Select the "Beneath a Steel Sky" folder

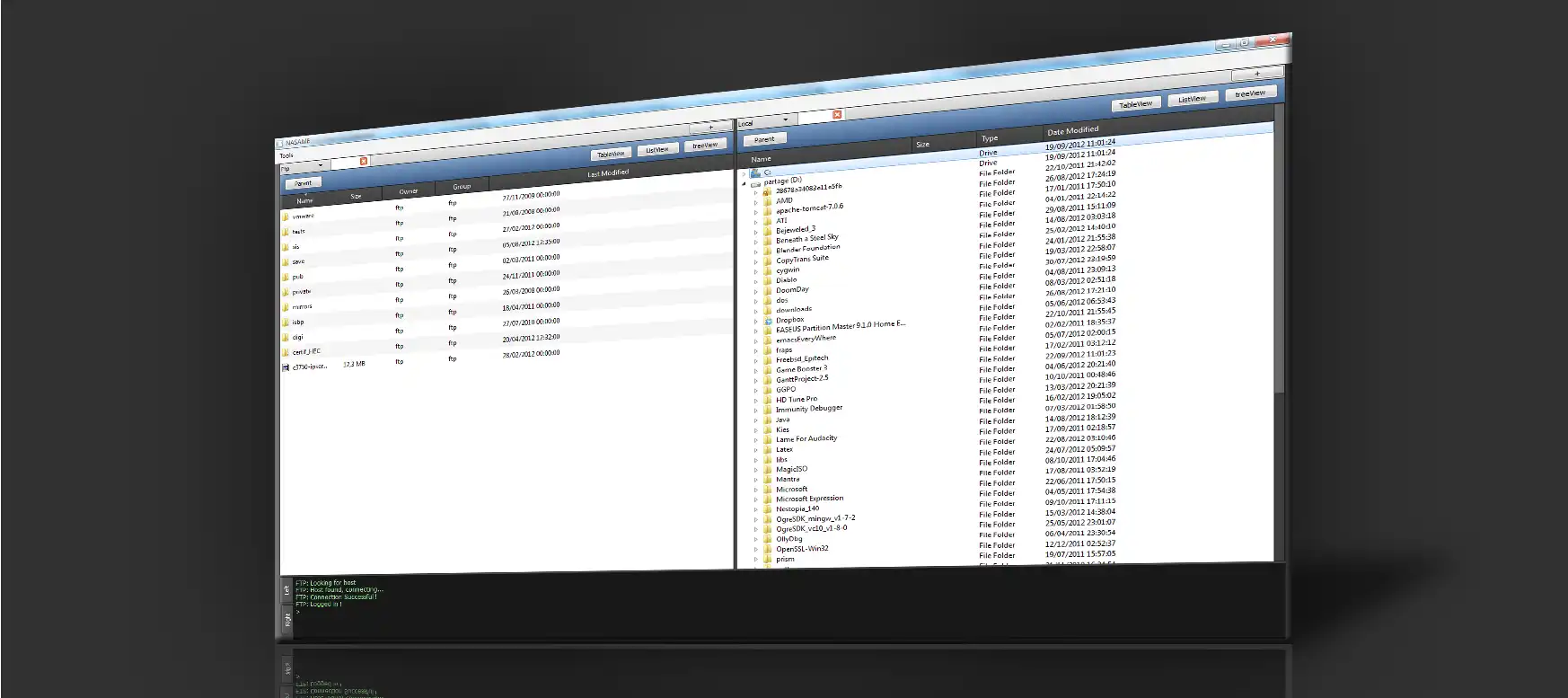tap(806, 239)
